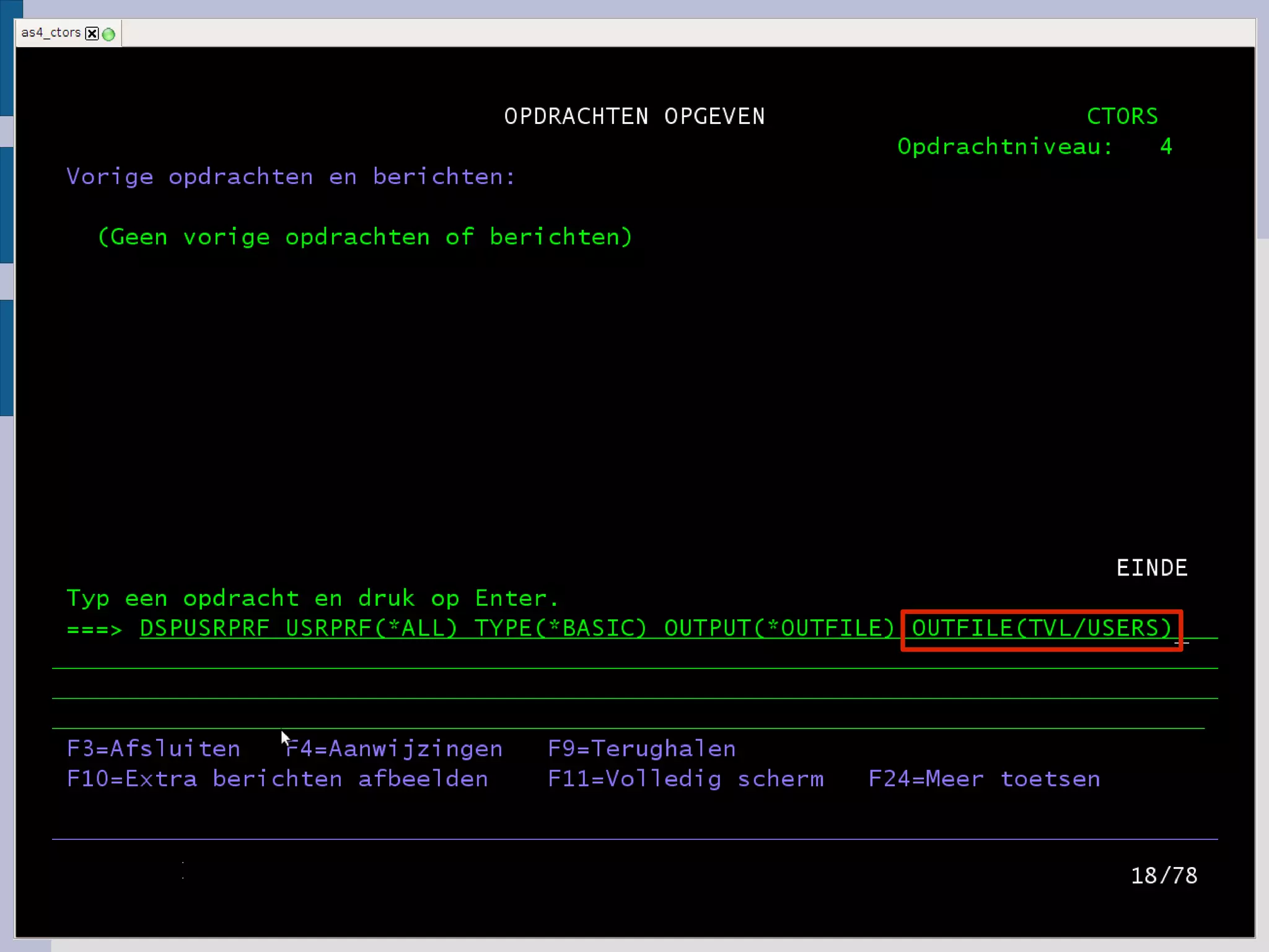Click the OUTPUT(*OUTFILE) parameter
Viewport: 1269px width, 952px height.
(779, 629)
